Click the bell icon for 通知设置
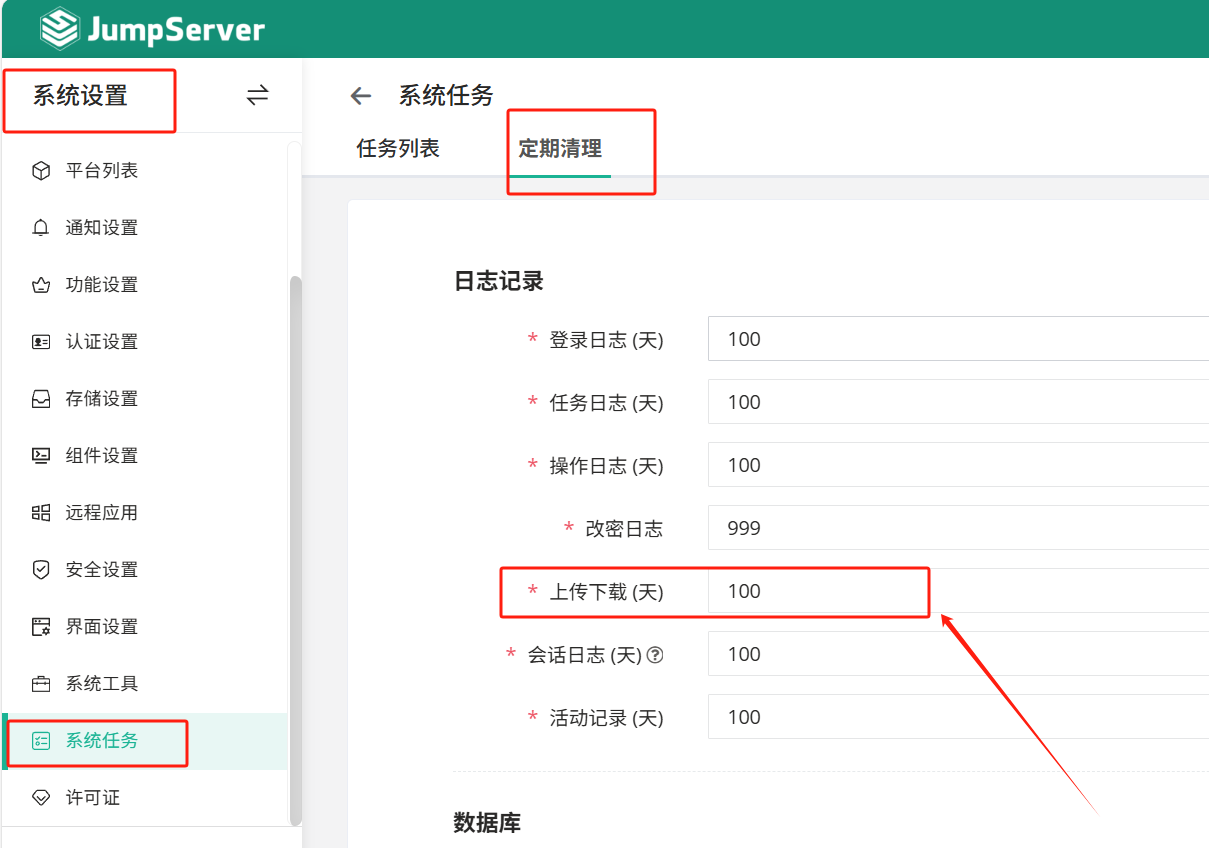The height and width of the screenshot is (848, 1209). [x=41, y=228]
